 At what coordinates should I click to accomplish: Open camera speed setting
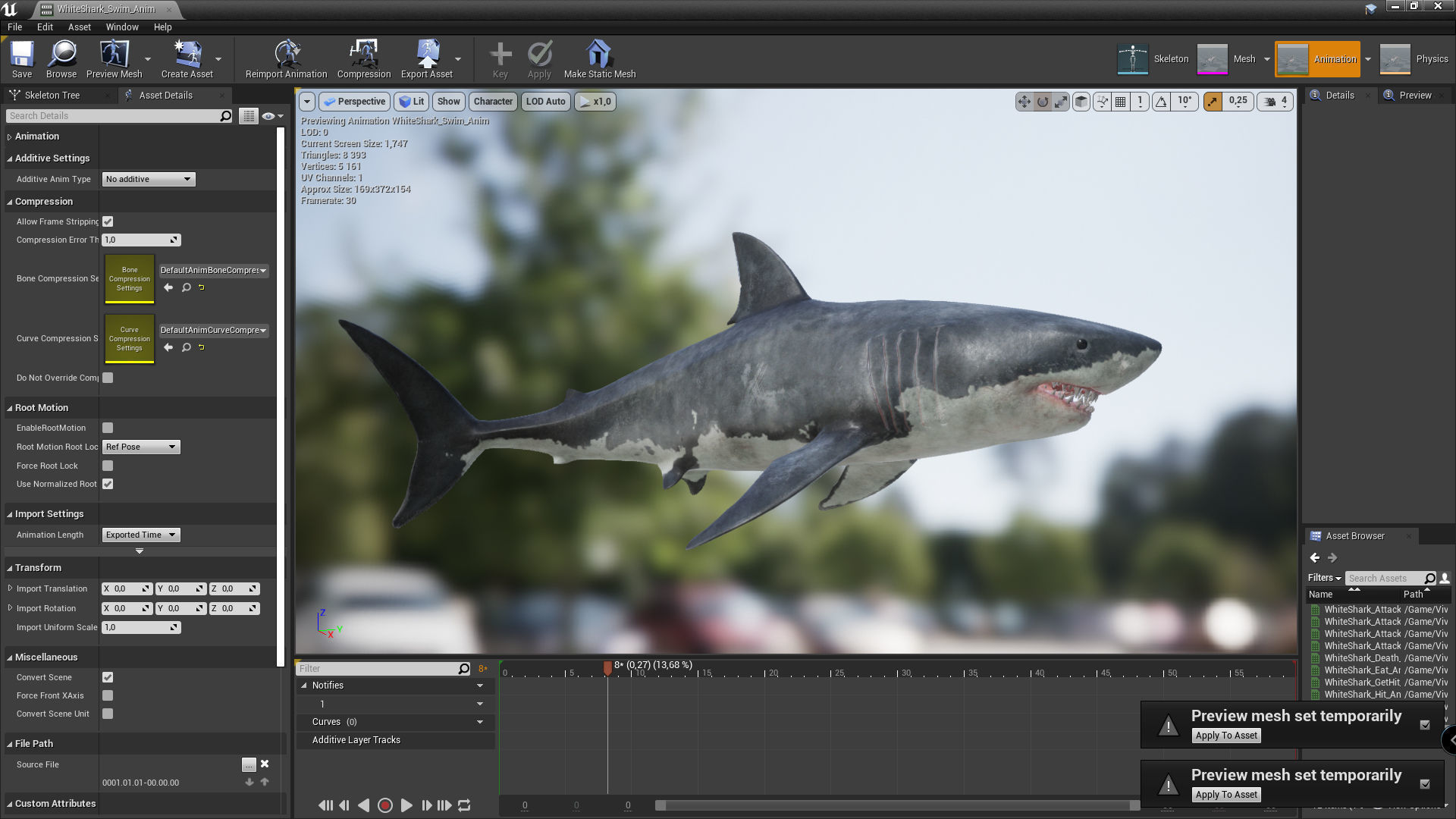click(x=1276, y=102)
